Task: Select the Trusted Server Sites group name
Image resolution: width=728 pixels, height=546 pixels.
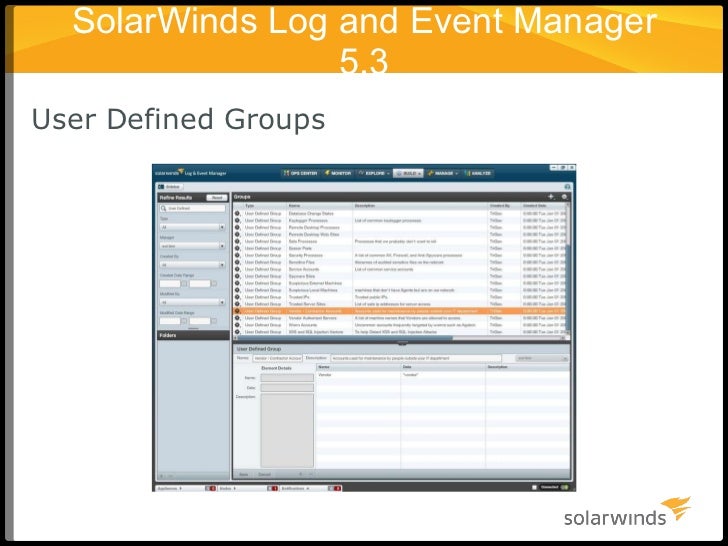Action: (x=307, y=304)
